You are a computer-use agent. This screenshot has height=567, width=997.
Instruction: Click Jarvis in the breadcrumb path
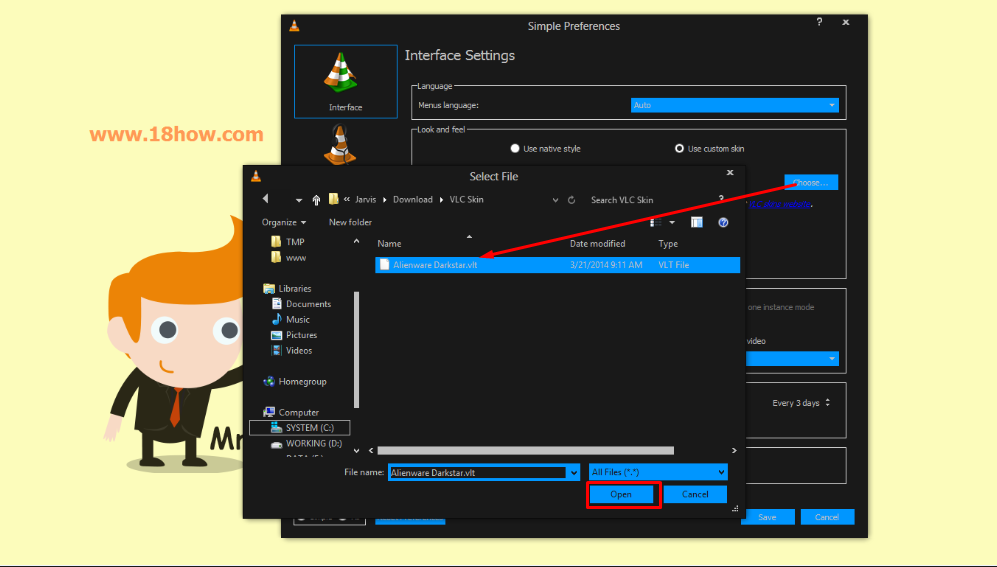click(366, 200)
